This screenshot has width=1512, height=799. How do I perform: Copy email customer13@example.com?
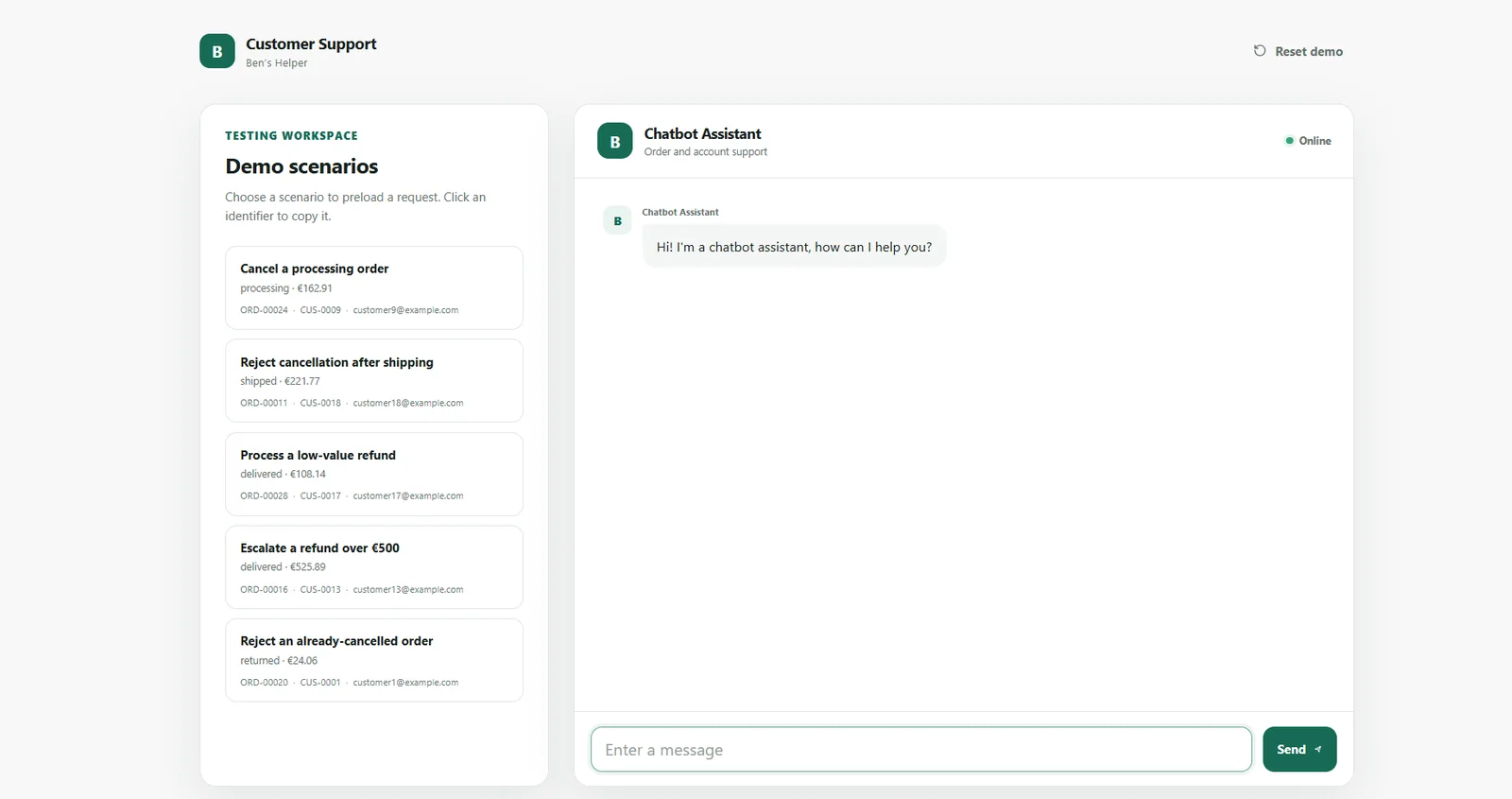(408, 589)
